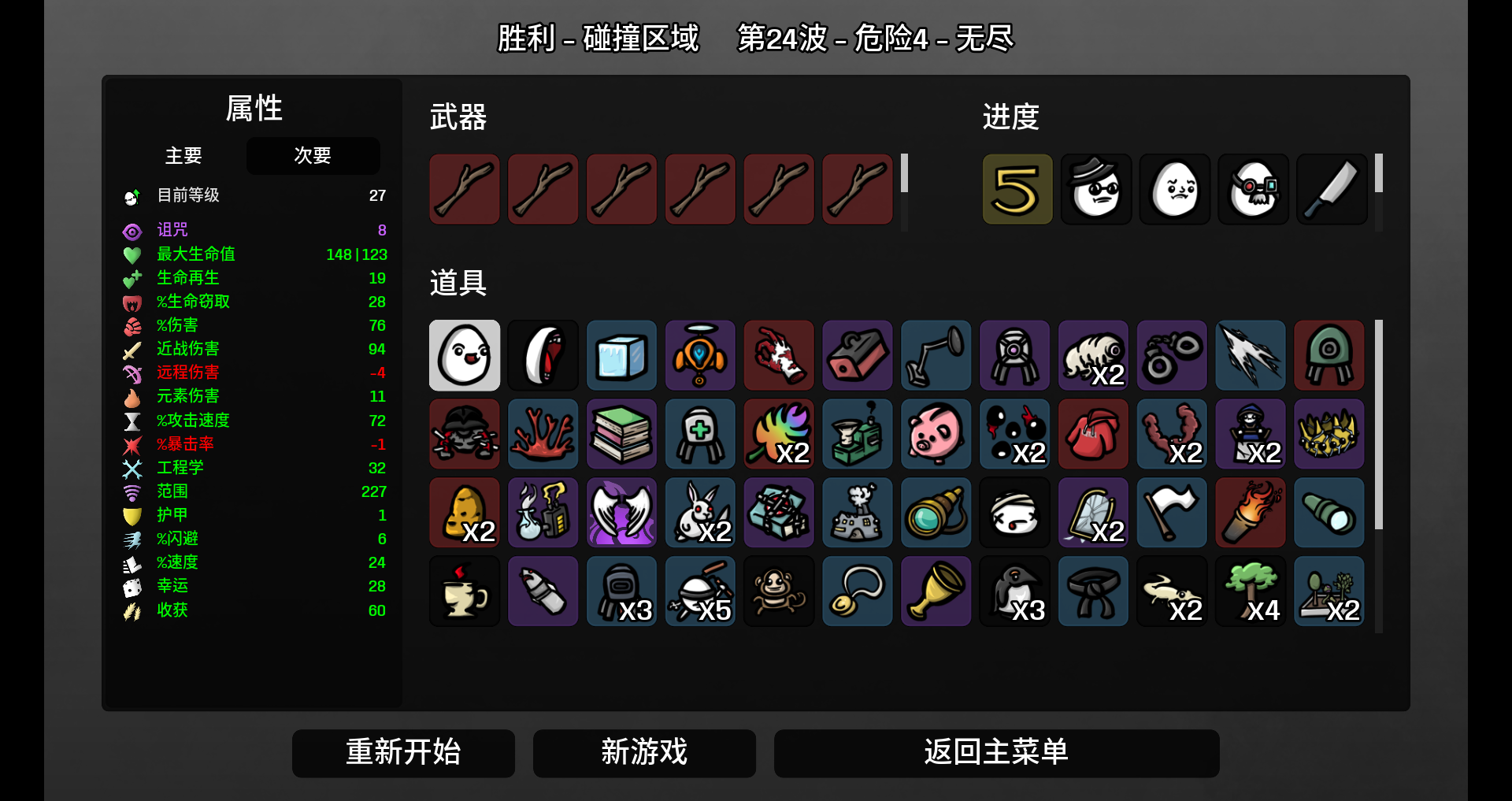The image size is (1512, 801).
Task: Click 返回主菜单 to return to menu
Action: [996, 753]
